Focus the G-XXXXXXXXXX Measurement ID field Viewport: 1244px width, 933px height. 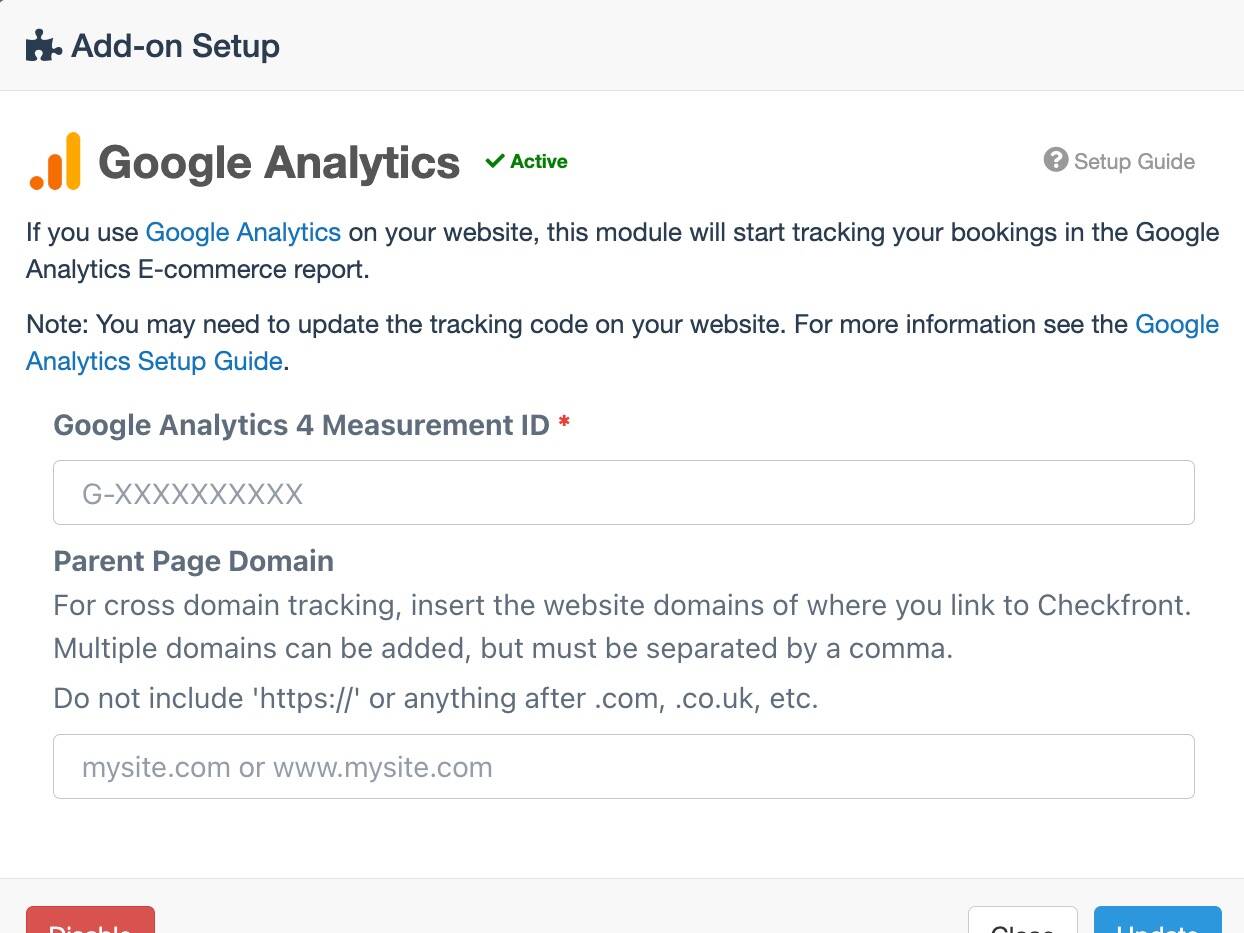point(624,492)
